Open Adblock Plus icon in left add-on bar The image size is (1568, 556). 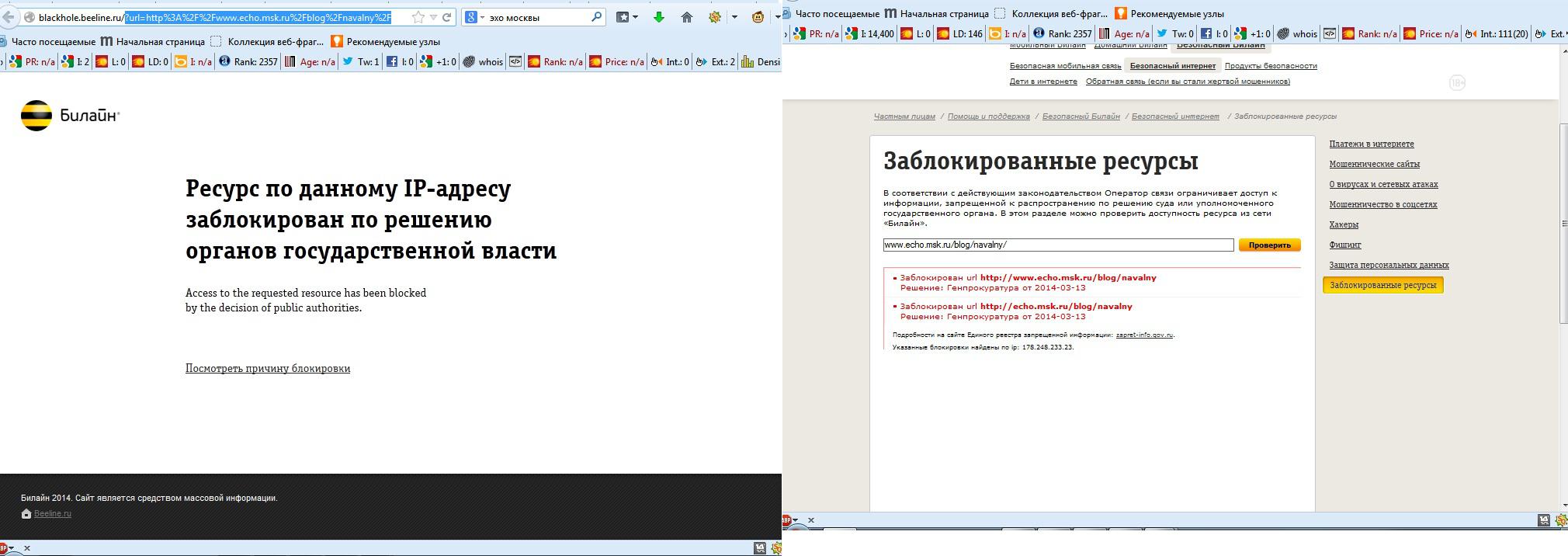pyautogui.click(x=4, y=548)
